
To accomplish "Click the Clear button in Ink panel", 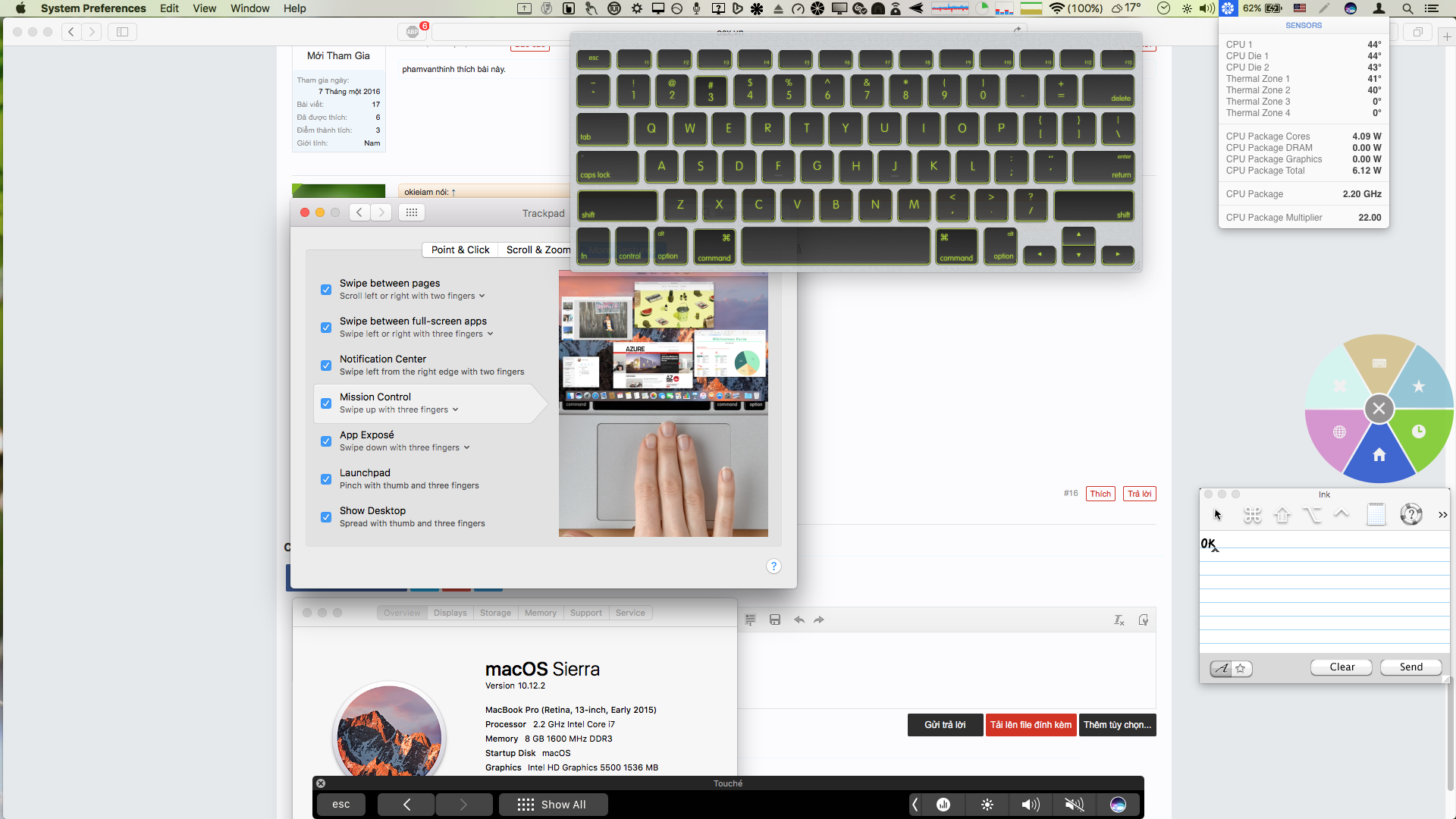I will [x=1341, y=667].
